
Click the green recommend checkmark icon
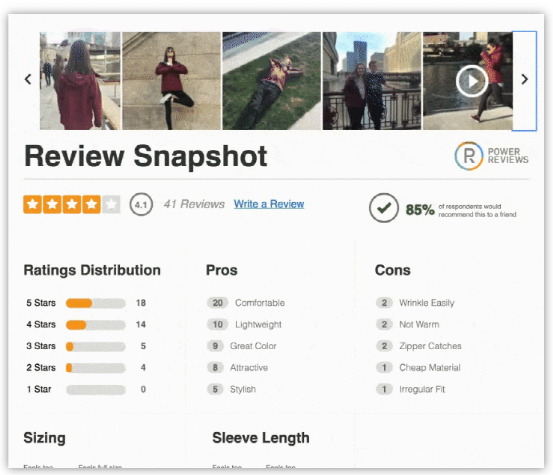point(384,208)
